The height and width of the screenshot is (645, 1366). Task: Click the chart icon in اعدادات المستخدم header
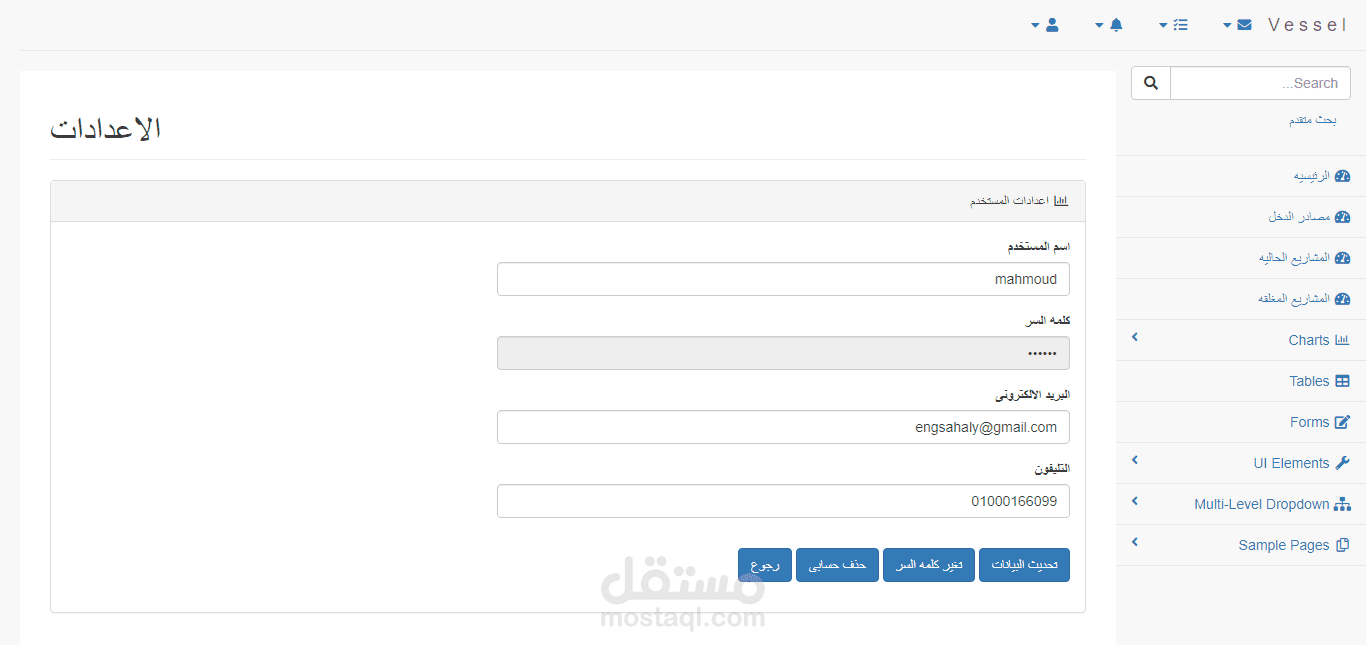point(1061,201)
